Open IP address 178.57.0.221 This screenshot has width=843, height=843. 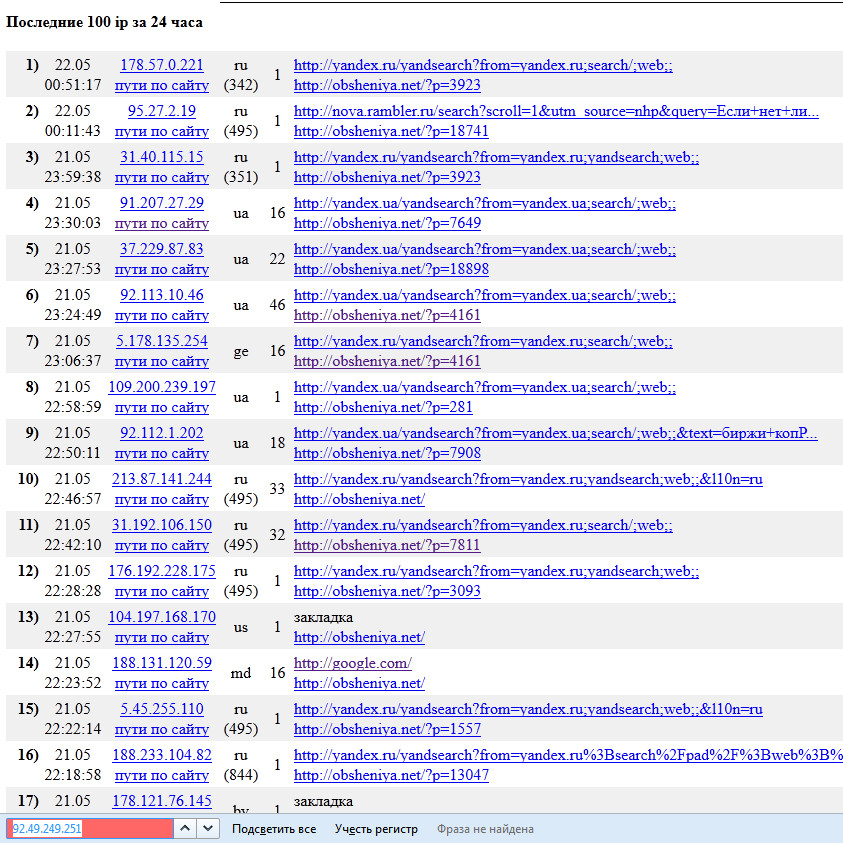(162, 65)
